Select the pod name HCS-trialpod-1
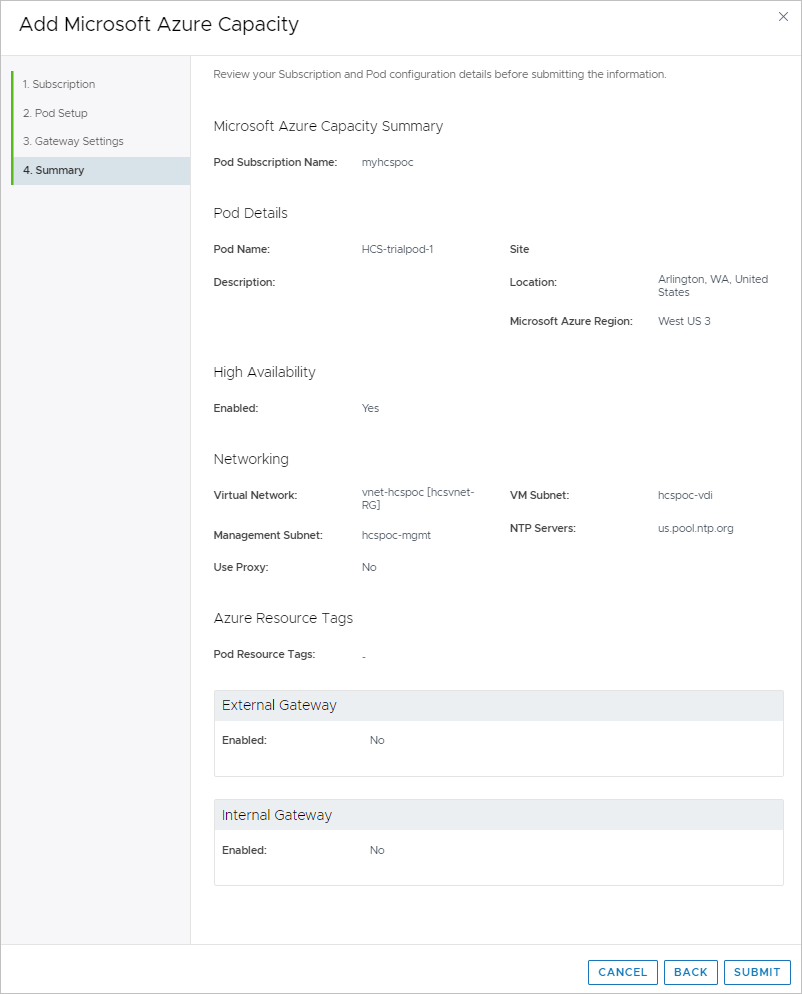Screen dimensions: 802x994 [398, 249]
